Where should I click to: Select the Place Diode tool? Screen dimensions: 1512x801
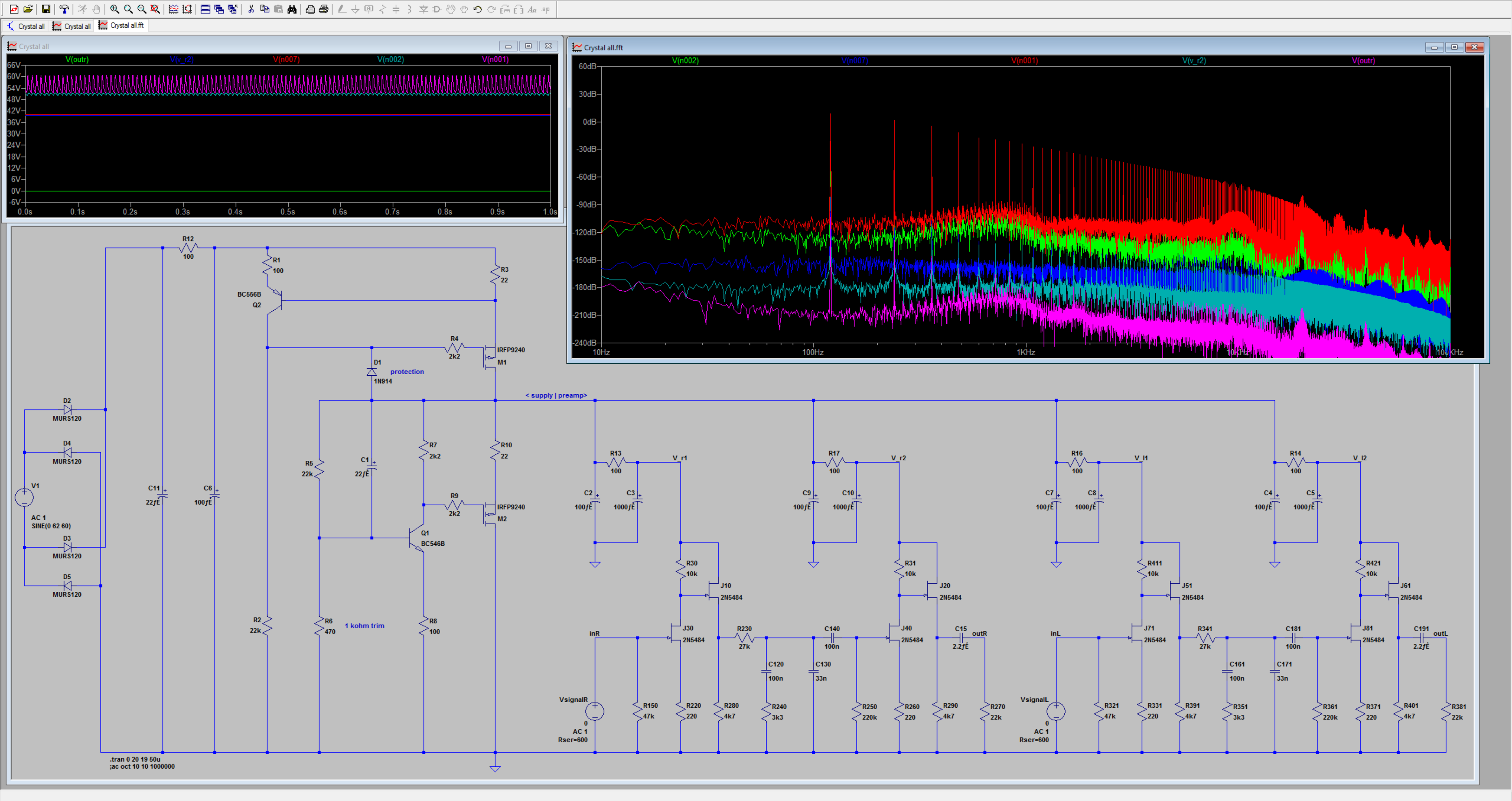point(423,9)
